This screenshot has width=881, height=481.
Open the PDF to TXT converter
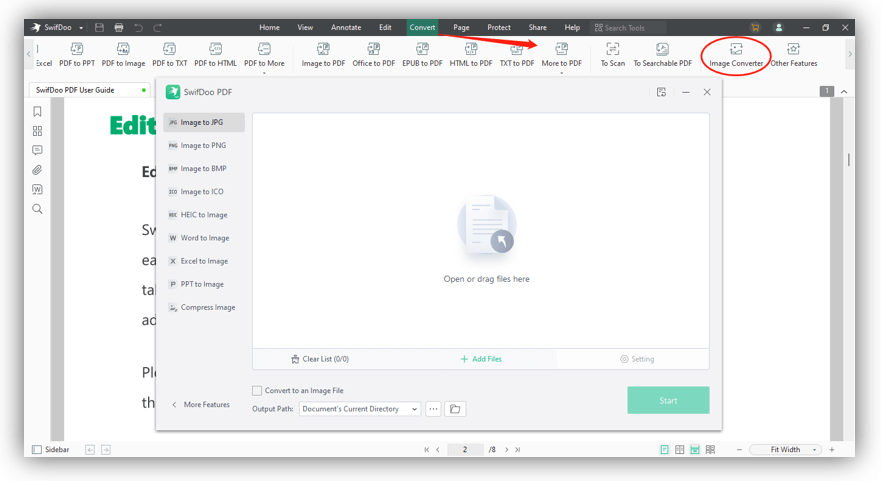170,55
